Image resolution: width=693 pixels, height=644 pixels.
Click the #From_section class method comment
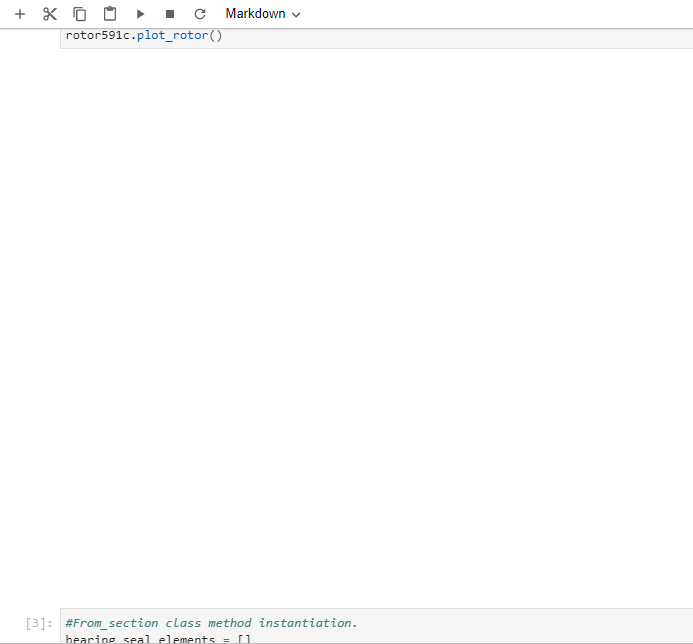click(x=211, y=623)
